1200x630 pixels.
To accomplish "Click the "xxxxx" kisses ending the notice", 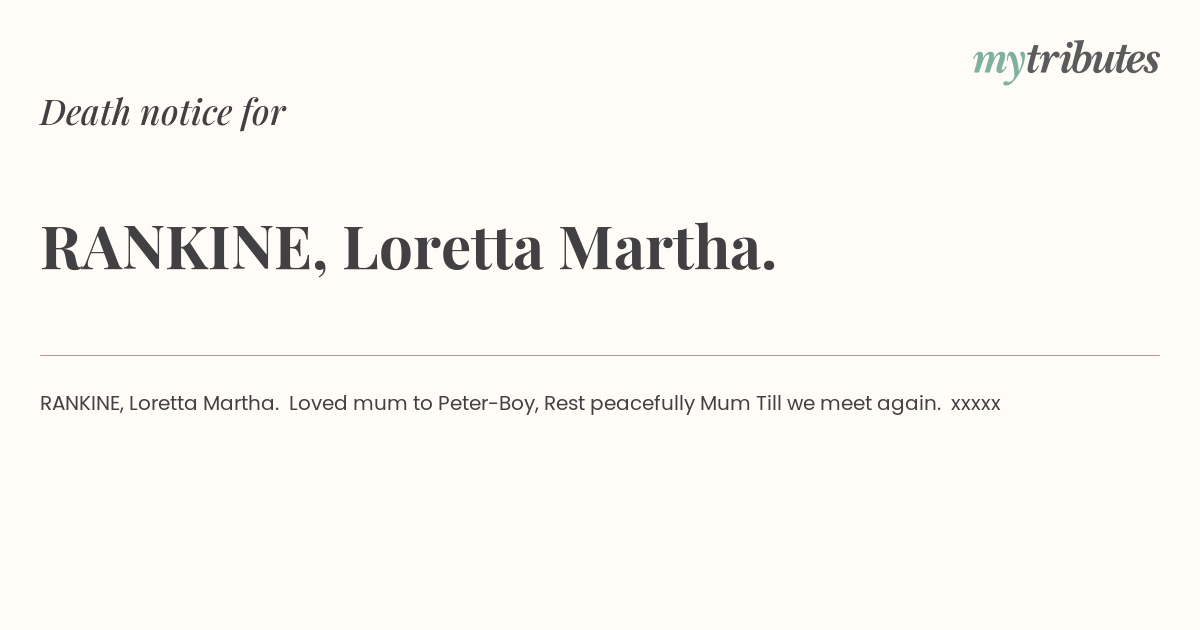I will click(x=976, y=405).
